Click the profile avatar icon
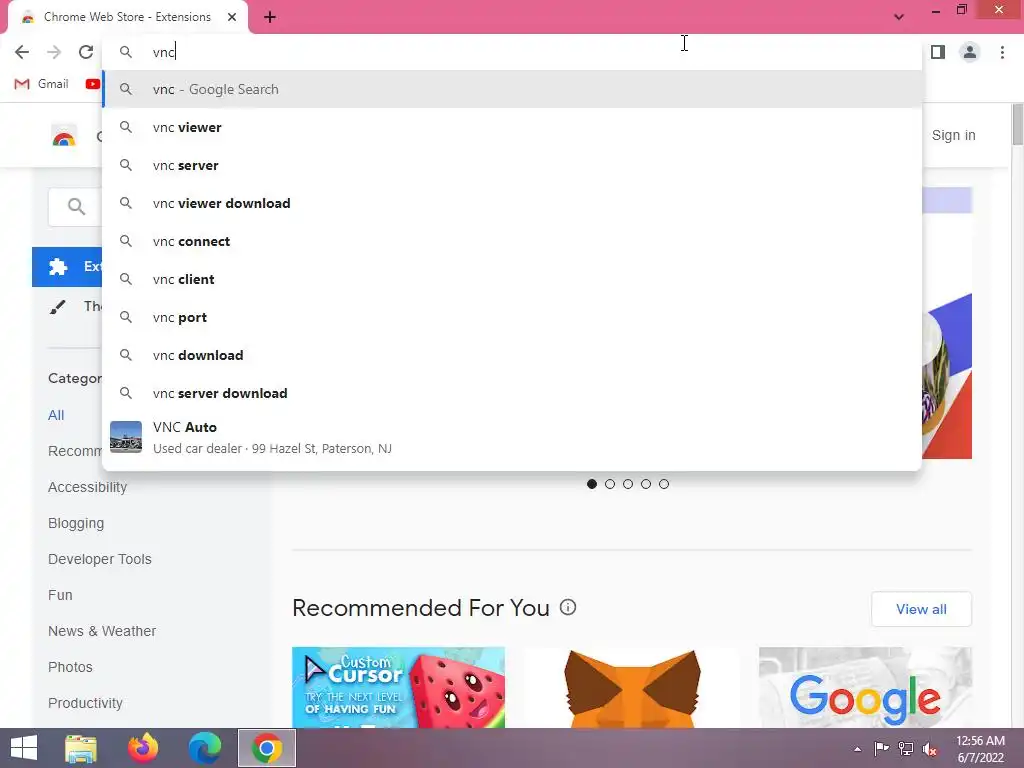1024x768 pixels. [x=970, y=52]
